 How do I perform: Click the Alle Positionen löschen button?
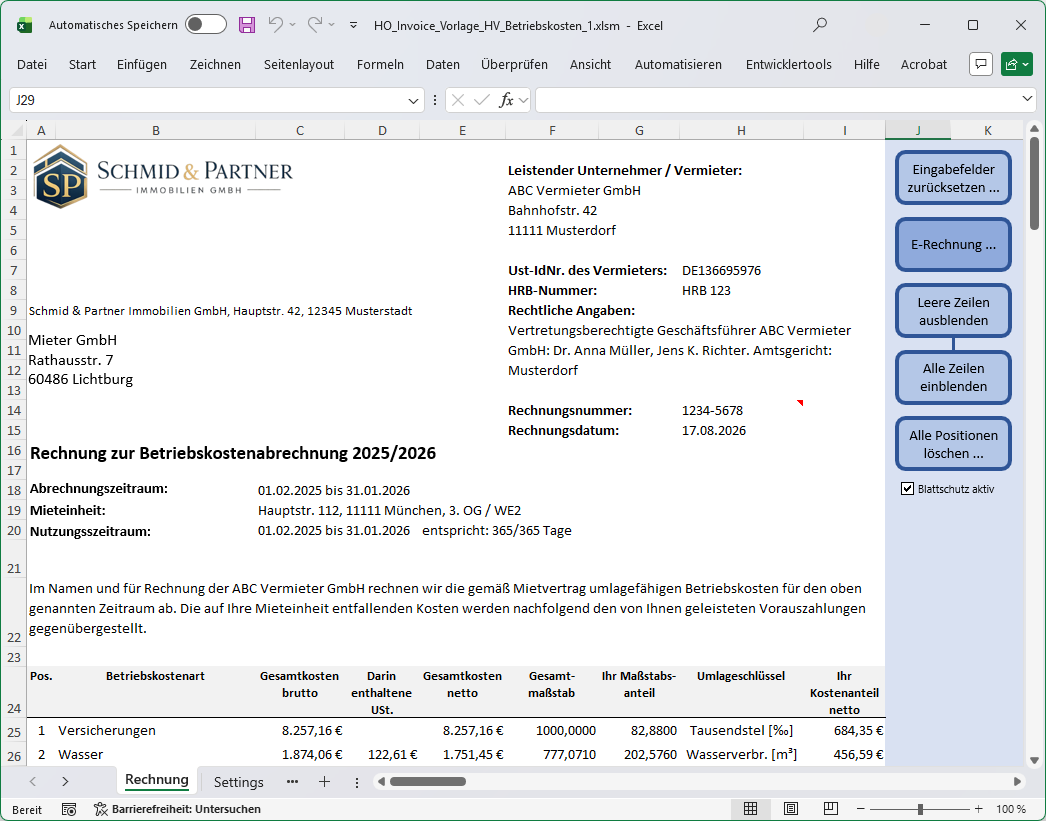tap(953, 444)
